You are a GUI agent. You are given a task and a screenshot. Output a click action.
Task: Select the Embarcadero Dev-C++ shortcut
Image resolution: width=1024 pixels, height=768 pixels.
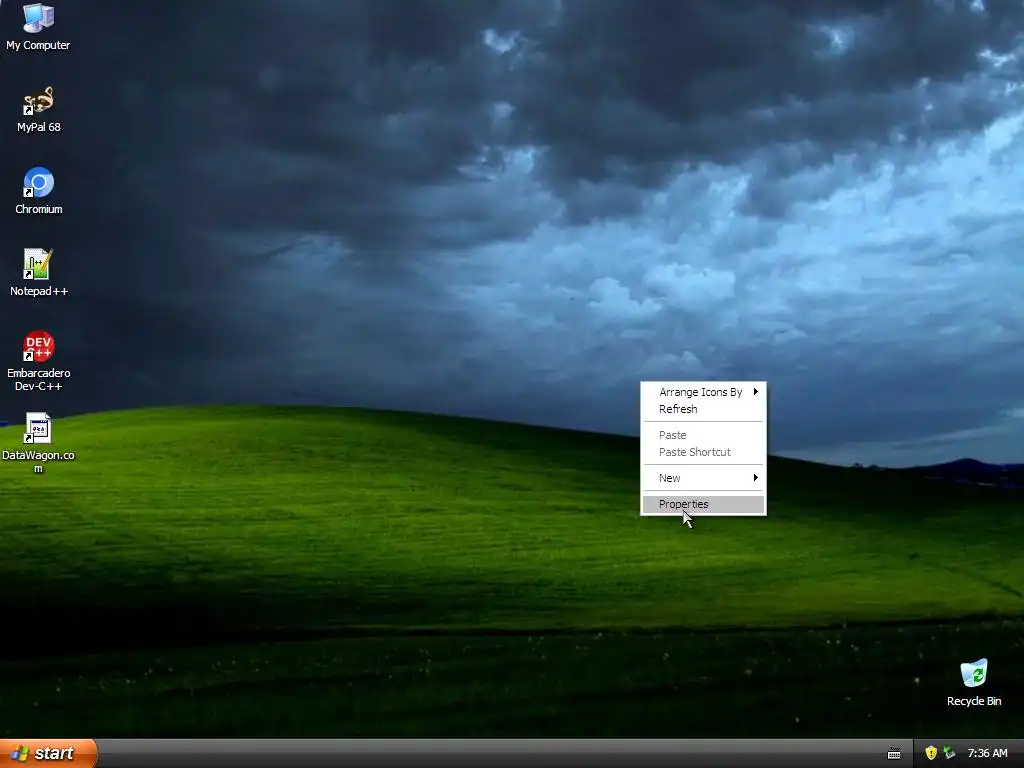click(39, 361)
